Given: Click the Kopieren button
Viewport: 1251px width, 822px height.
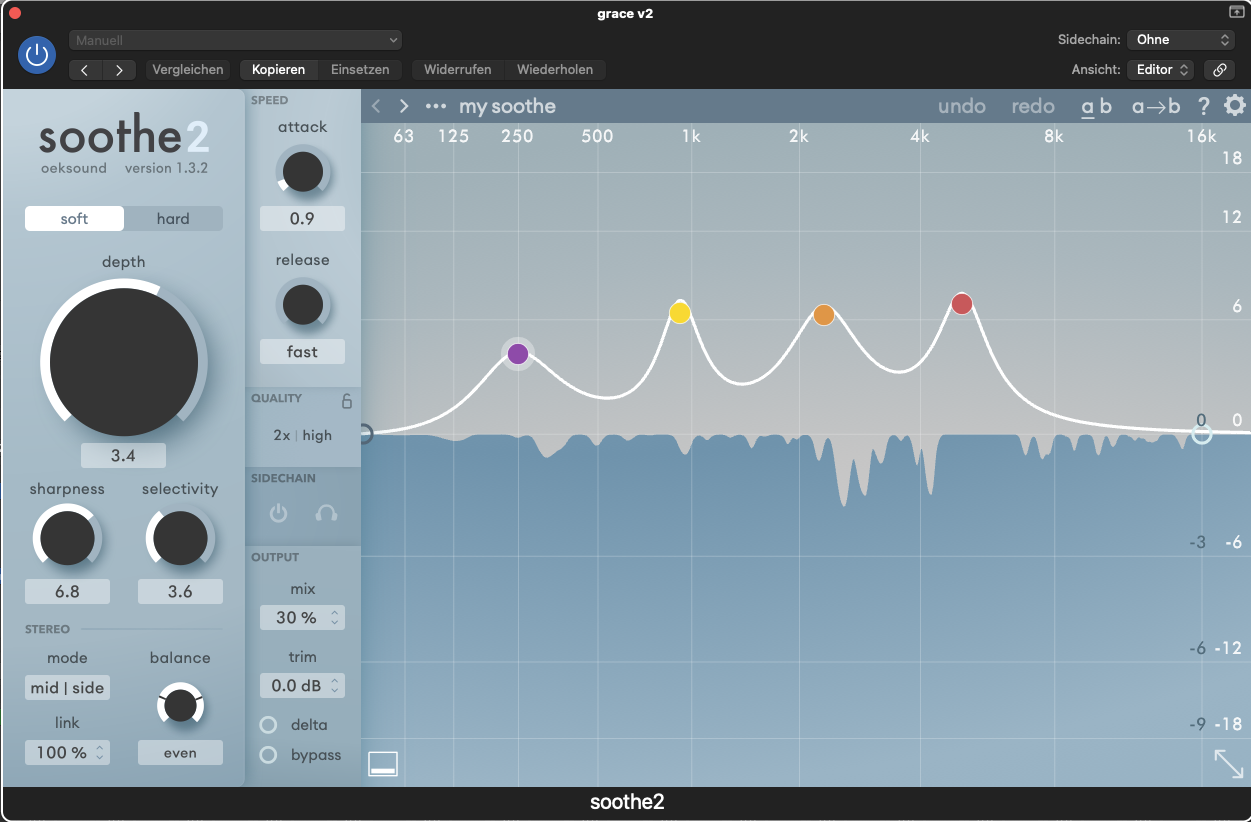Looking at the screenshot, I should (278, 70).
